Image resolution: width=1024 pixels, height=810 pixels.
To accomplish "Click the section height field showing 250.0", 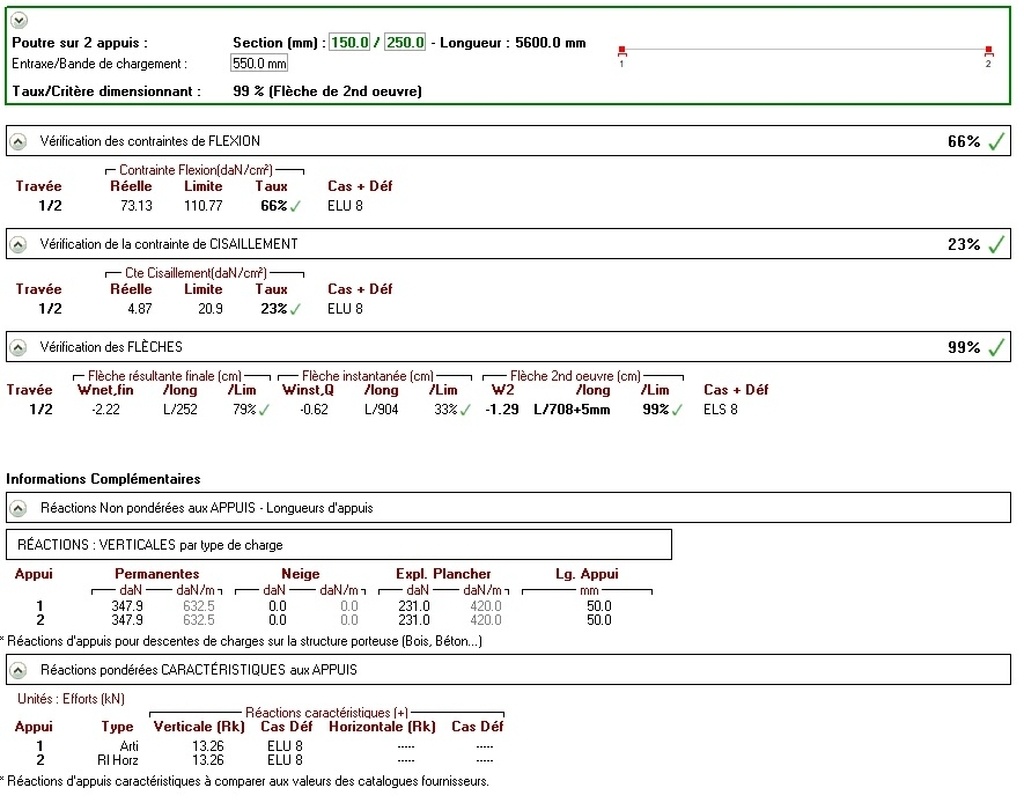I will pyautogui.click(x=406, y=43).
